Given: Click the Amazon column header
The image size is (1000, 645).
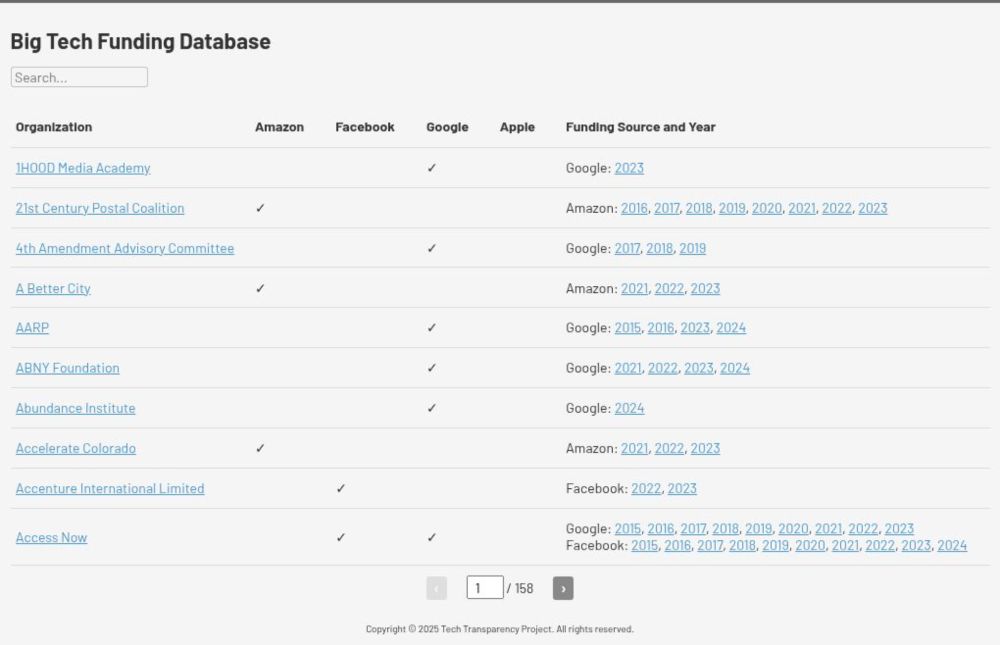Looking at the screenshot, I should [x=279, y=127].
